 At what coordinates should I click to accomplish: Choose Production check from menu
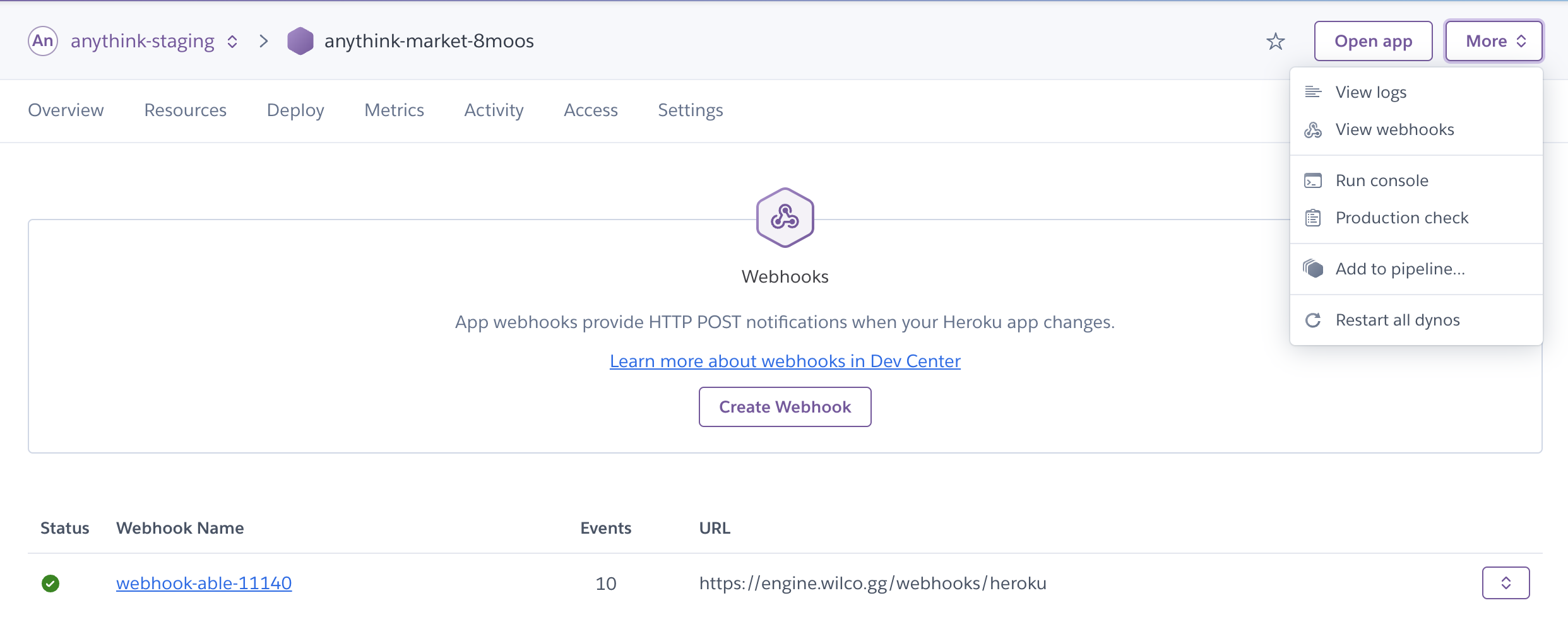click(x=1417, y=218)
